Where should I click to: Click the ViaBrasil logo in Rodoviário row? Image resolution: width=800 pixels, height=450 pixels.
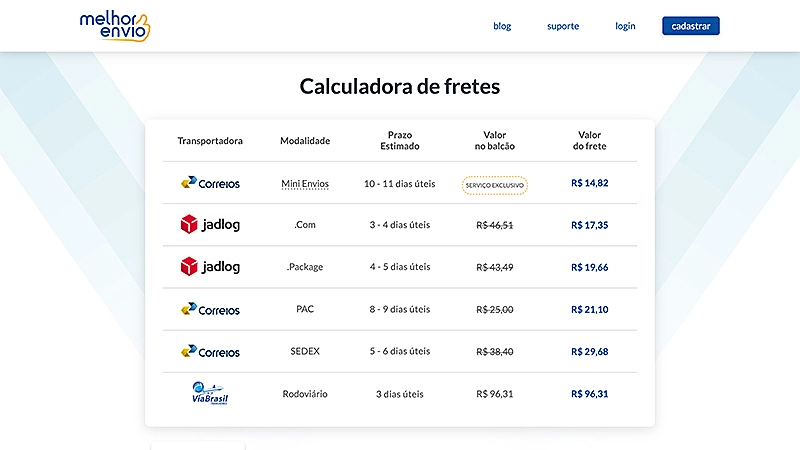click(210, 392)
